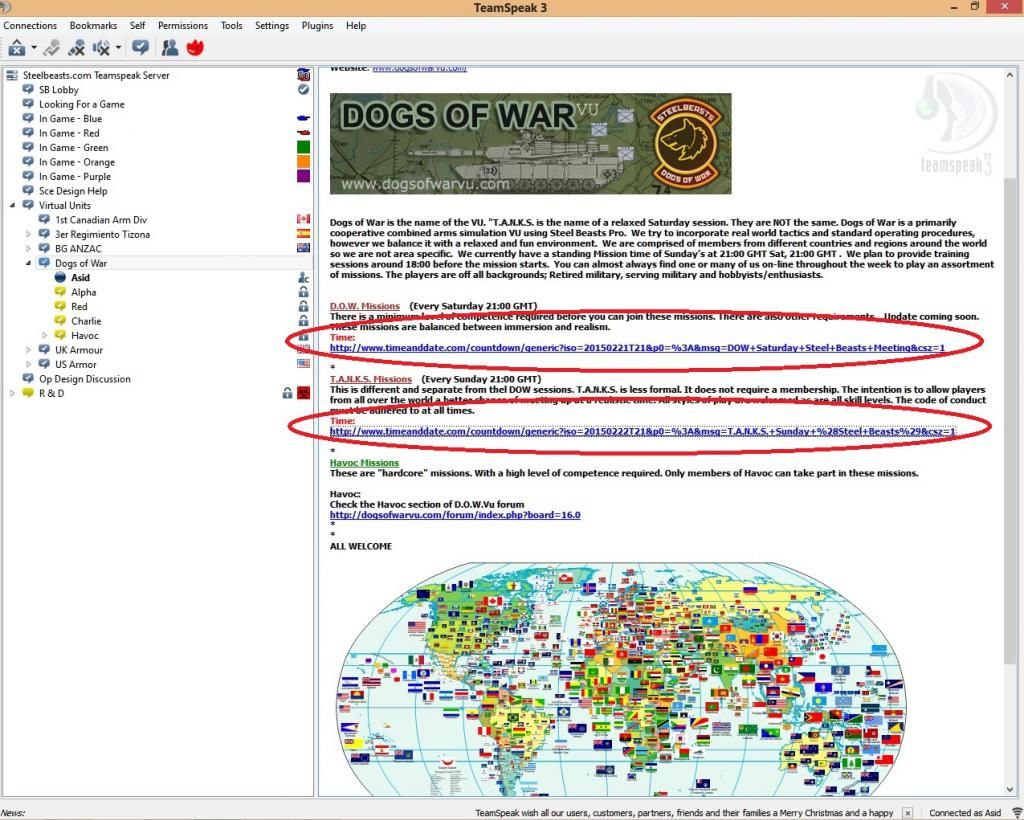
Task: Toggle the speaker mute button in the toolbar
Action: pos(101,47)
